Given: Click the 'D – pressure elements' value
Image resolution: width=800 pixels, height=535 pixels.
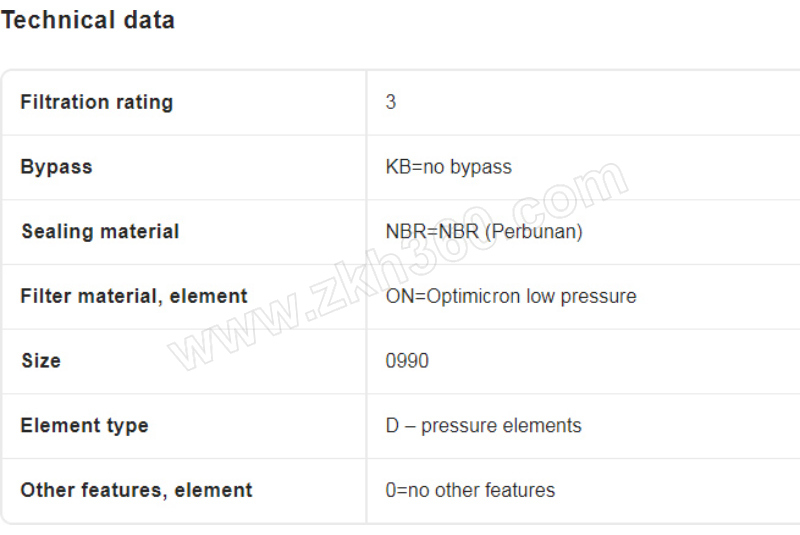Looking at the screenshot, I should (483, 425).
